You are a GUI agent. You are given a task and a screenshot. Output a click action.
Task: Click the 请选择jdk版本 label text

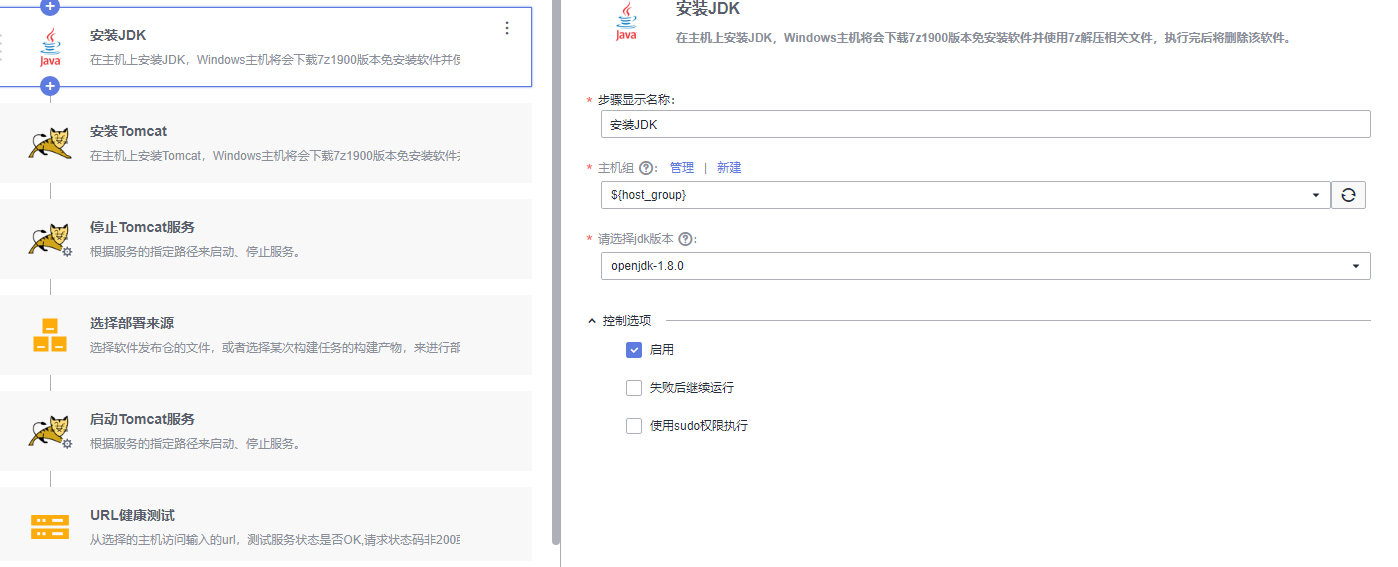(x=636, y=239)
